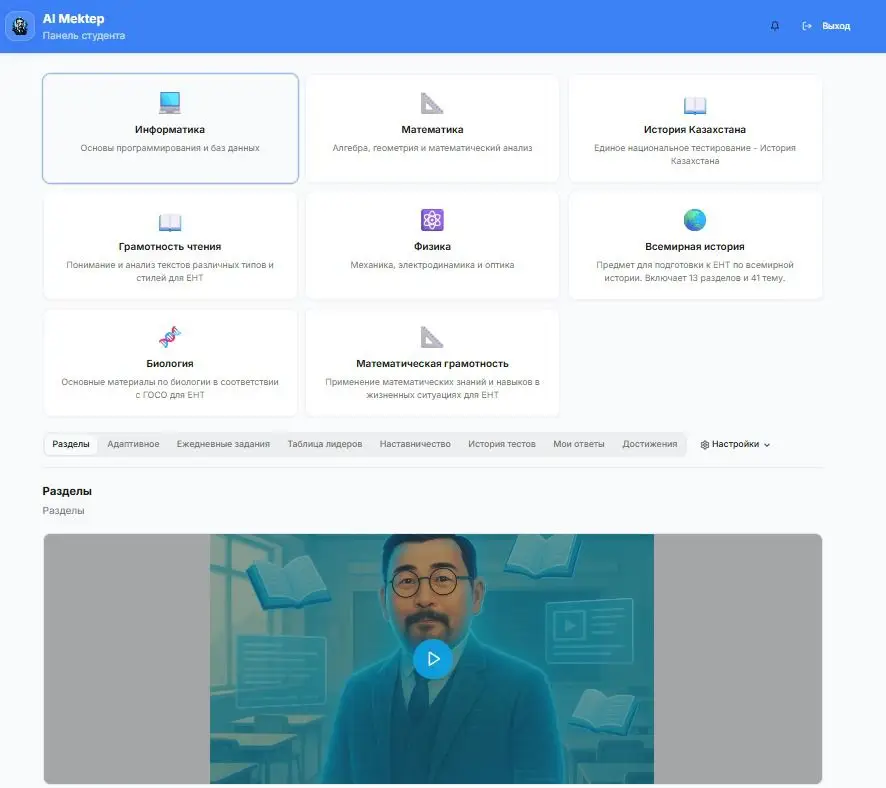This screenshot has height=788, width=886.
Task: Switch to the Достижения tab
Action: point(650,444)
